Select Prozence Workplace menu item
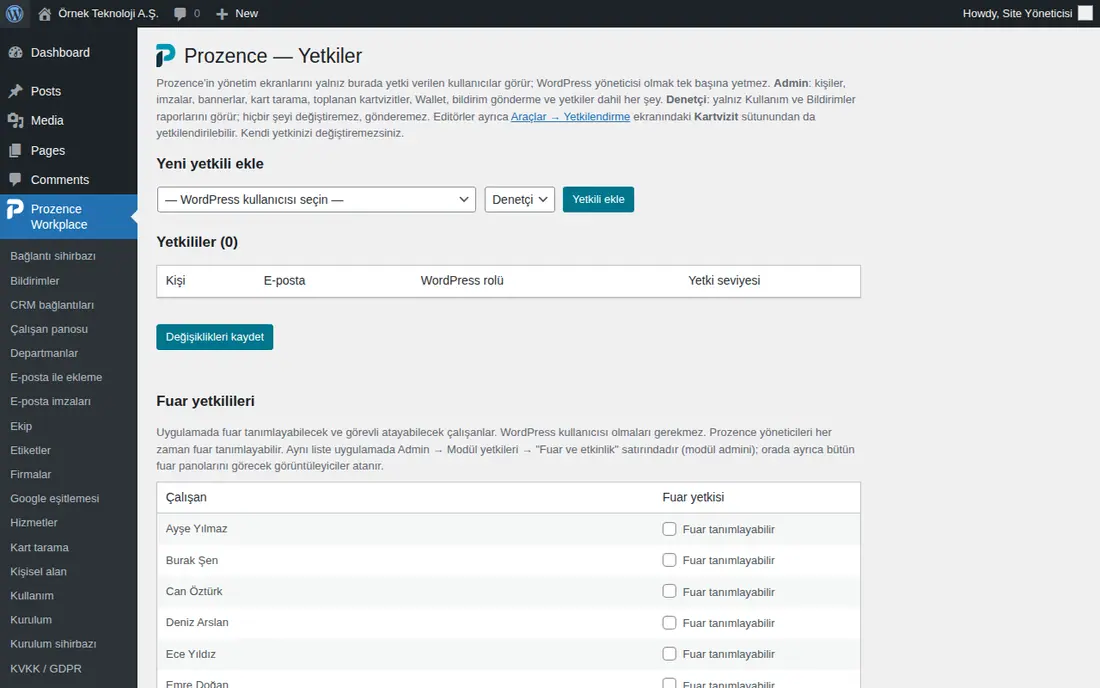Screen dimensions: 1100x688 [69, 217]
